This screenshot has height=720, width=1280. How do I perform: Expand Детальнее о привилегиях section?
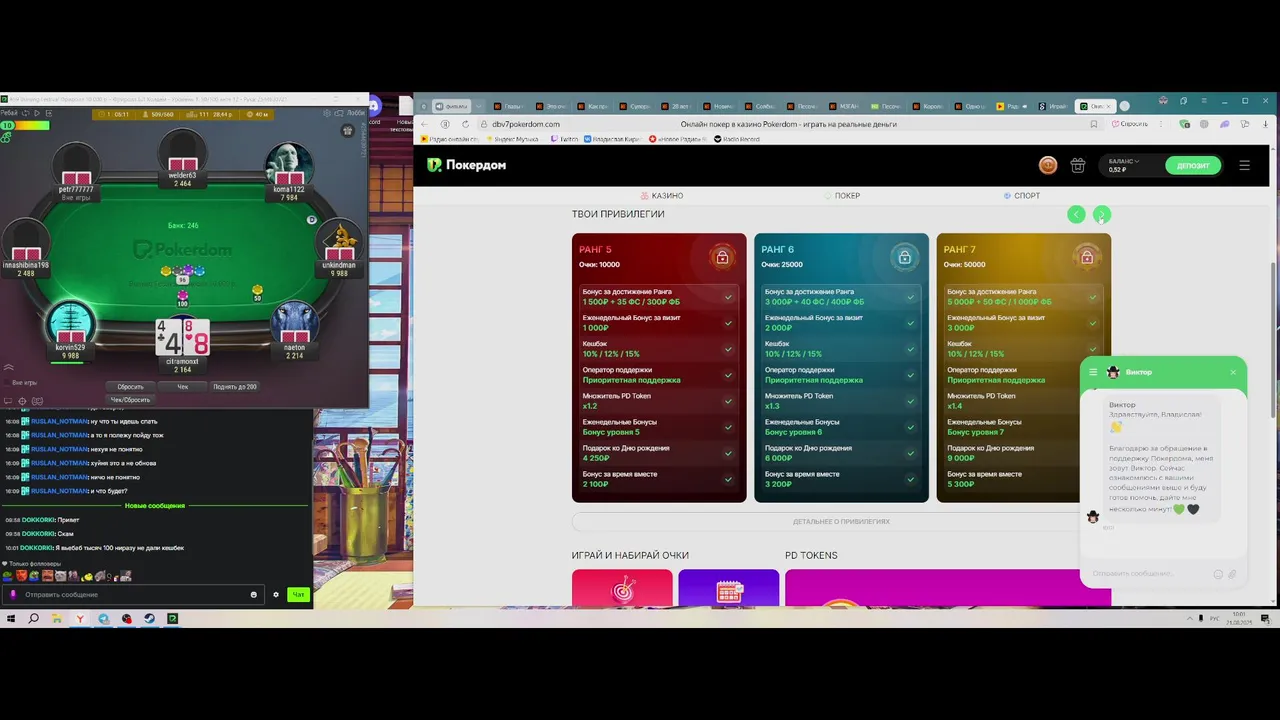(x=841, y=521)
